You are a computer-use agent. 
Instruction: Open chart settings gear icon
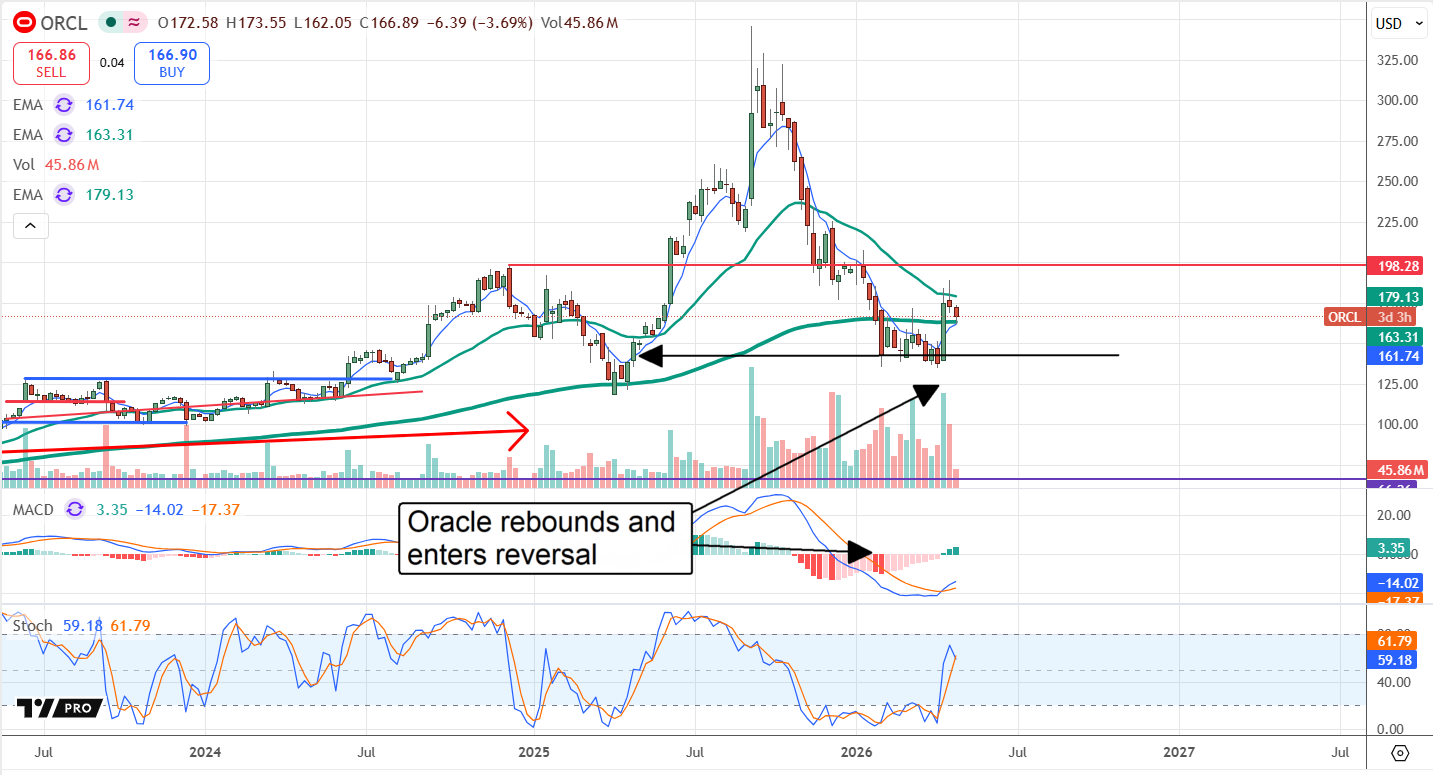[1400, 753]
